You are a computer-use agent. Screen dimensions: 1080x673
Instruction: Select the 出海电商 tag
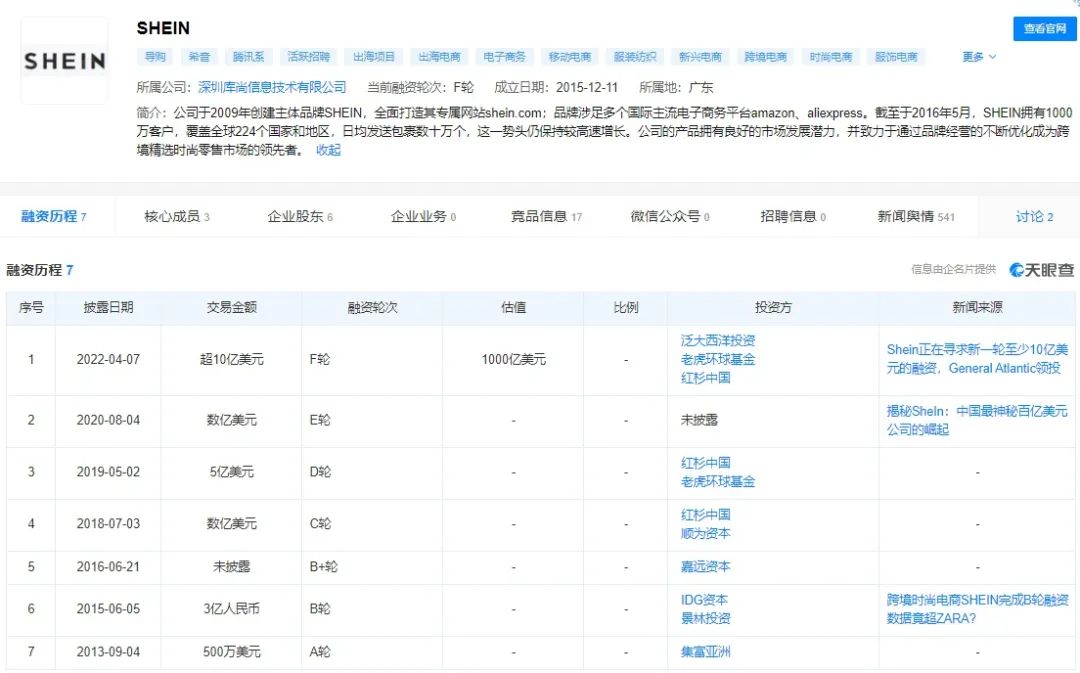[x=439, y=56]
